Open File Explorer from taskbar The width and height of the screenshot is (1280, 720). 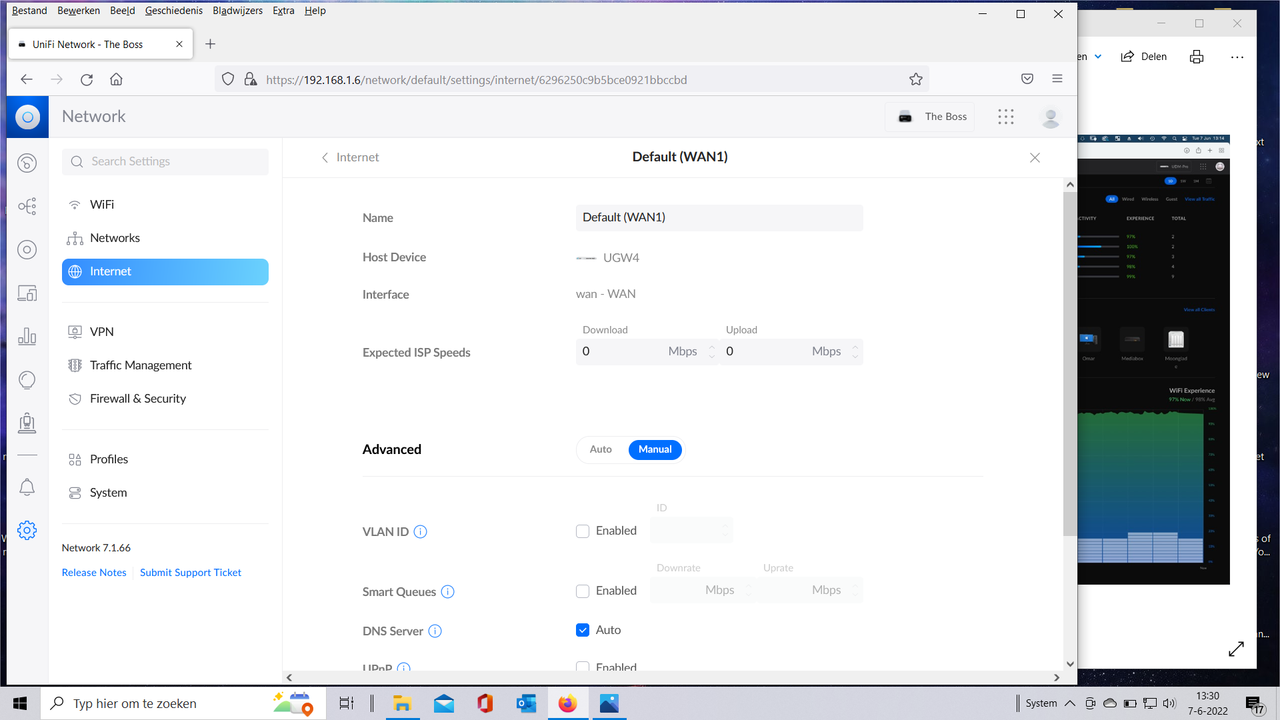tap(401, 703)
